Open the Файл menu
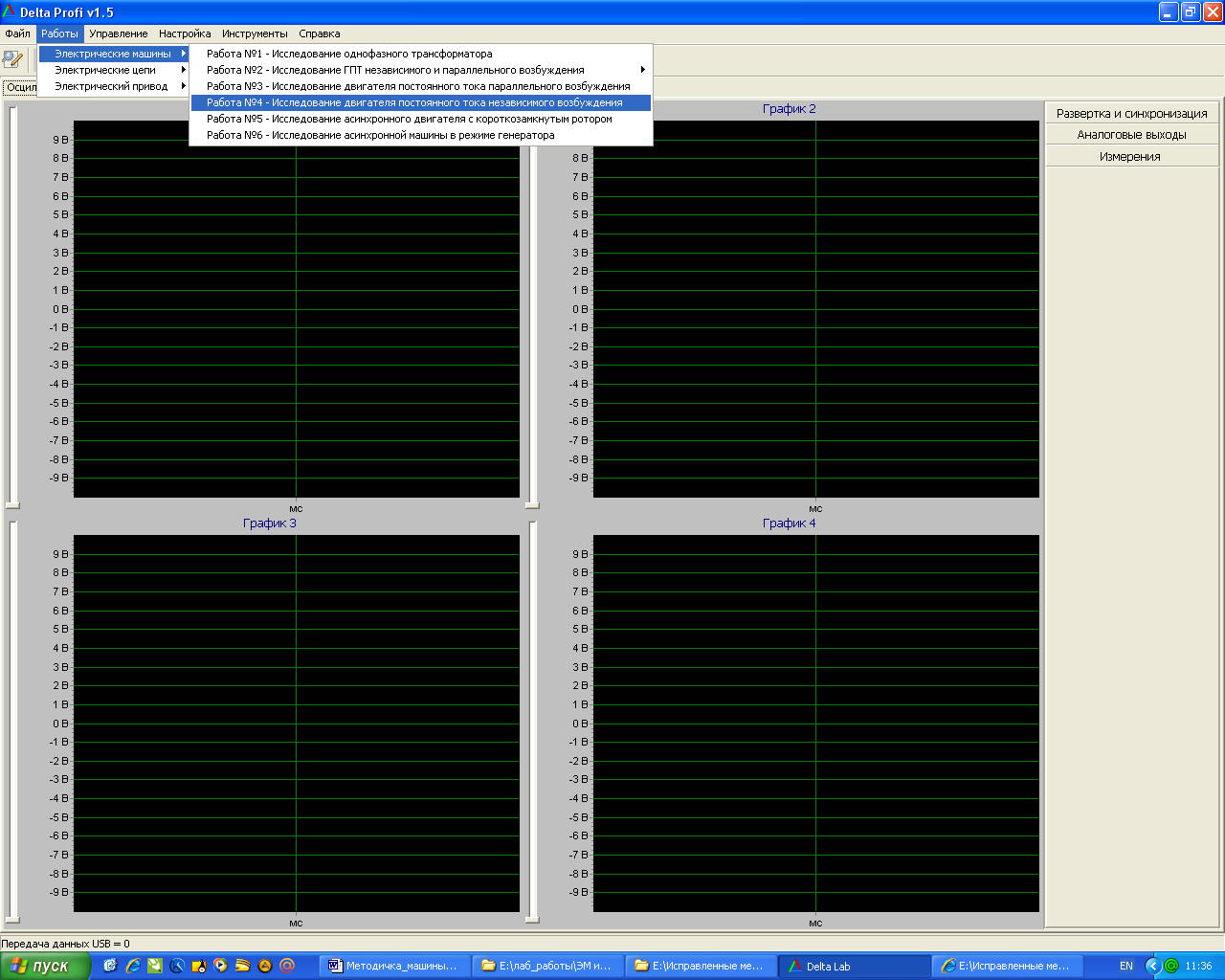Image resolution: width=1225 pixels, height=980 pixels. 17,33
